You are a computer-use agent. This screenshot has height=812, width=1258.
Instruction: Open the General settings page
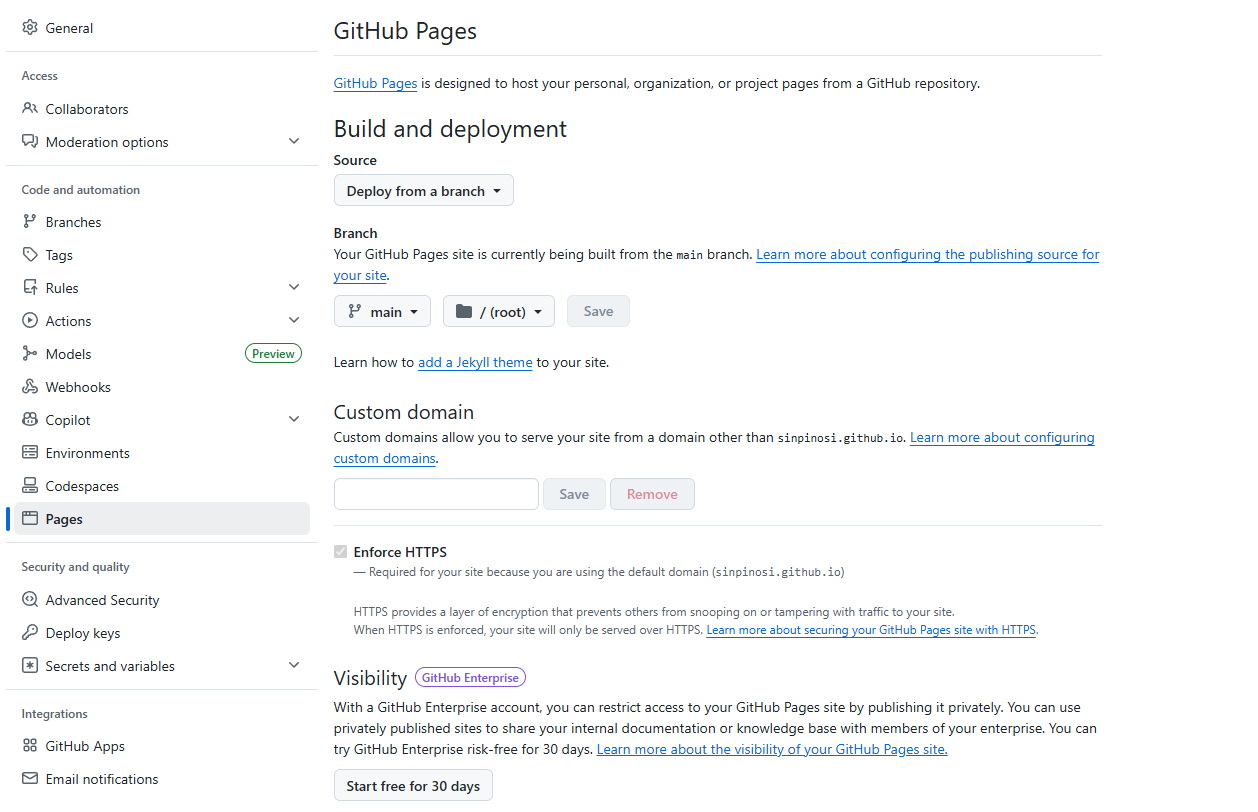coord(162,28)
